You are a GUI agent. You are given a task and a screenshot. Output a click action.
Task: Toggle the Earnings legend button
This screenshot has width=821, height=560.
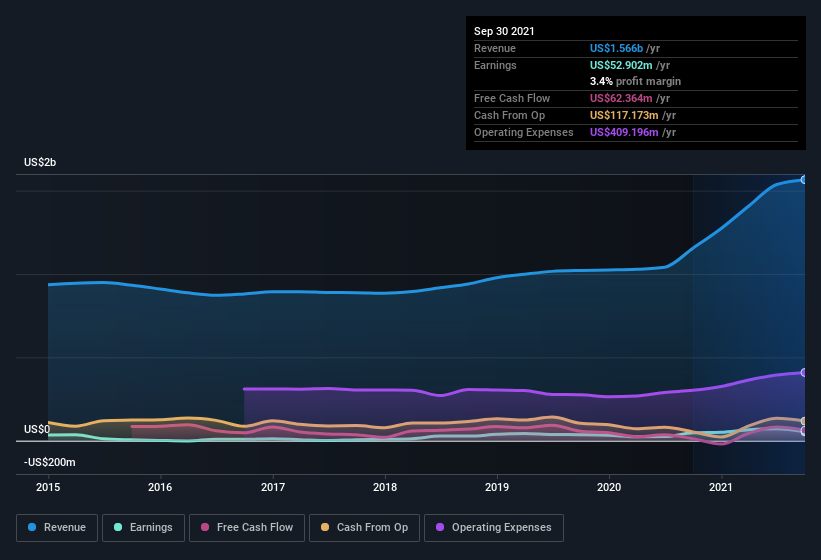click(143, 528)
